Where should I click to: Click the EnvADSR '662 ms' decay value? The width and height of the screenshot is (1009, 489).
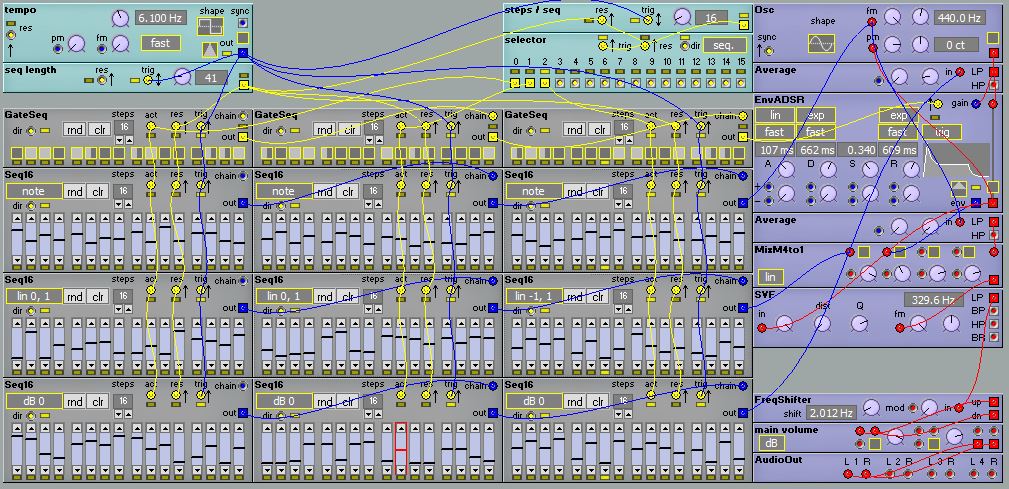click(x=817, y=149)
